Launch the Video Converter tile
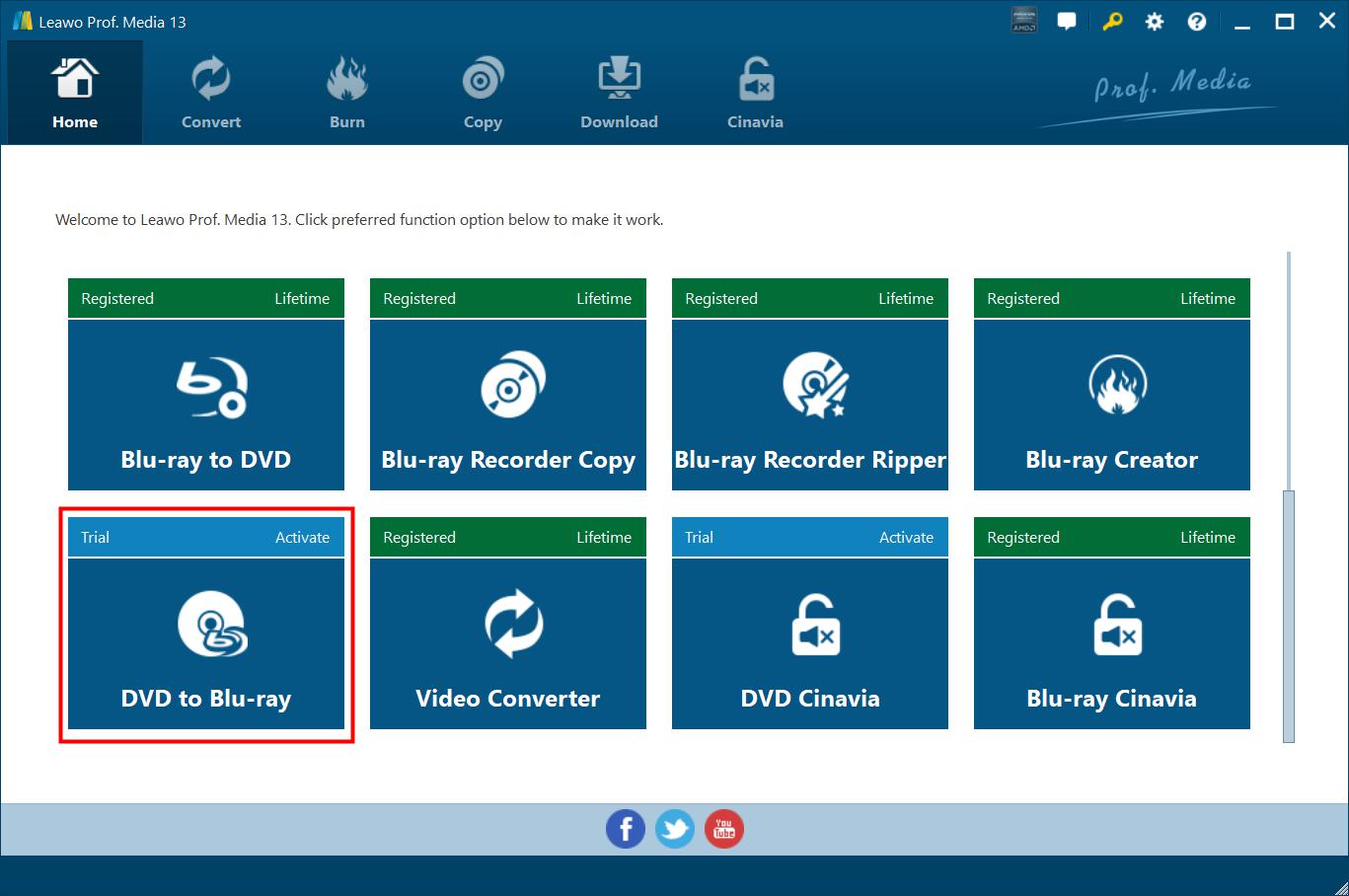The height and width of the screenshot is (896, 1349). click(x=507, y=643)
